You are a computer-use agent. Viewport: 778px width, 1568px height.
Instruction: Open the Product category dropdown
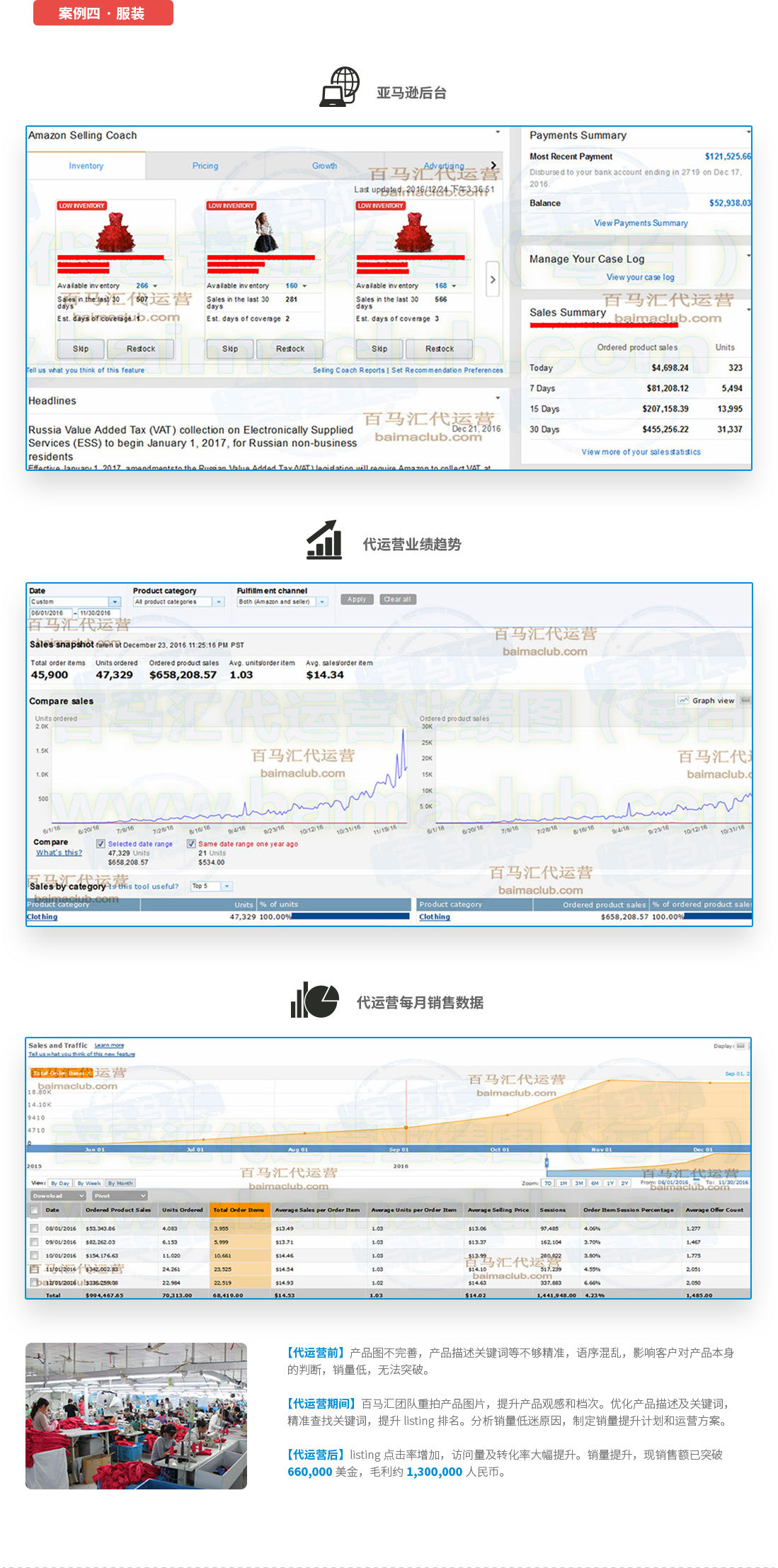tap(178, 602)
